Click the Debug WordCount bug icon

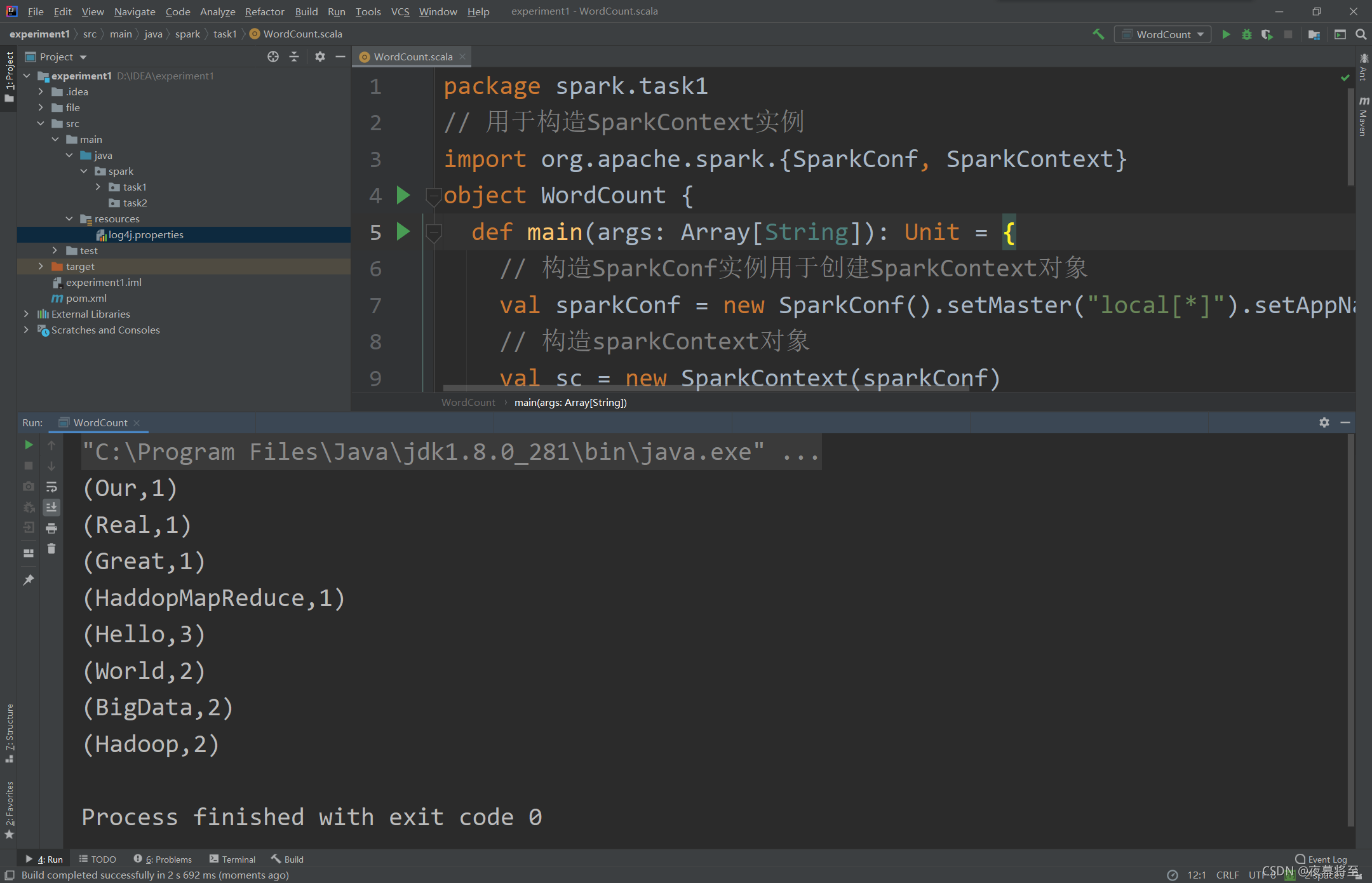tap(1246, 34)
